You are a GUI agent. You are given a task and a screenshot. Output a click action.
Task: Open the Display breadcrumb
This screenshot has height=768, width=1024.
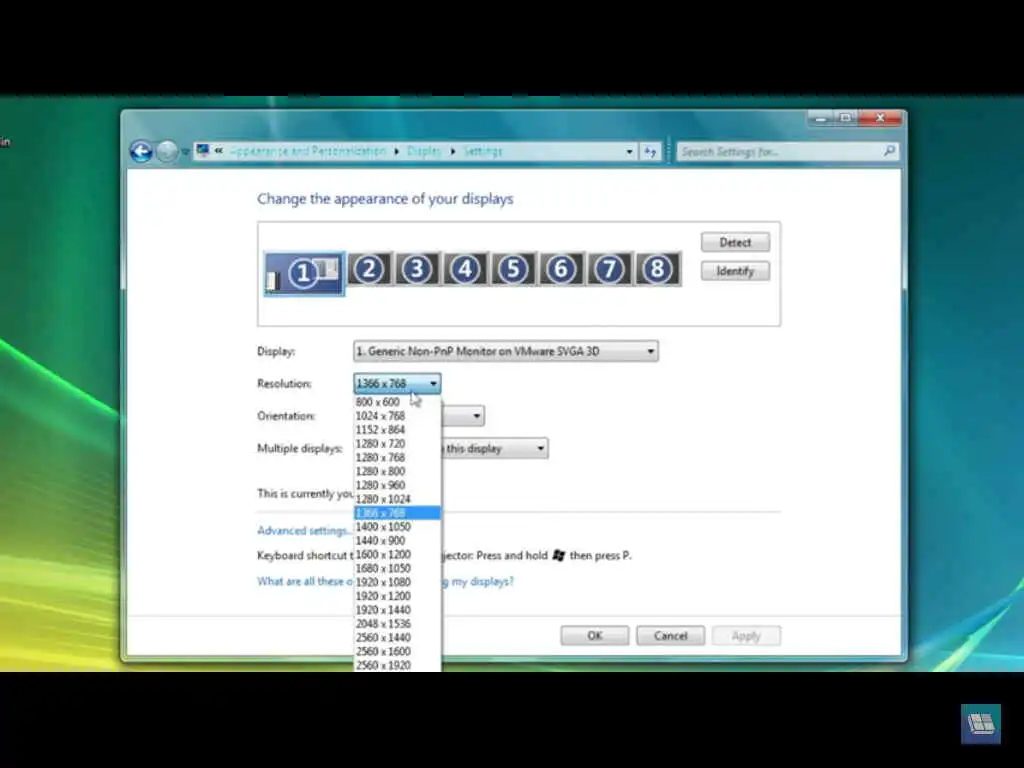coord(424,152)
